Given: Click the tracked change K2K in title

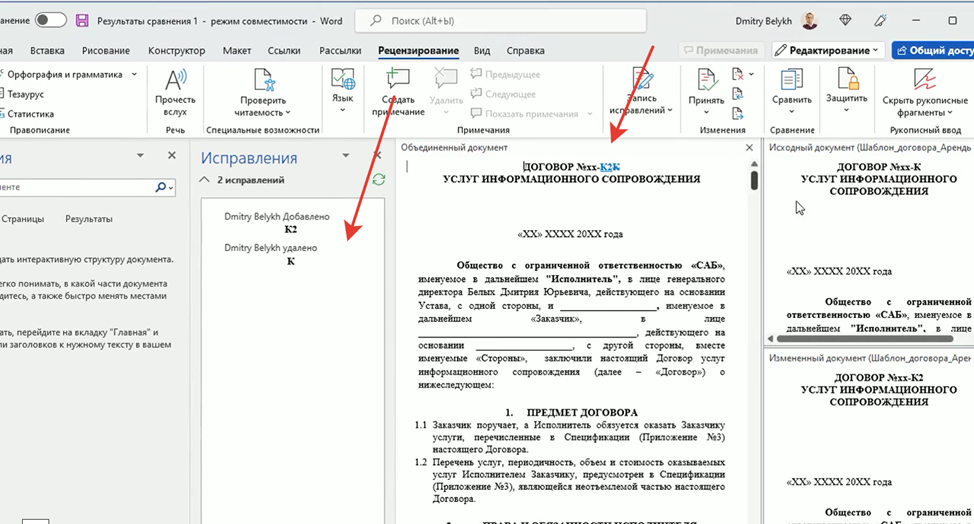Looking at the screenshot, I should point(610,166).
